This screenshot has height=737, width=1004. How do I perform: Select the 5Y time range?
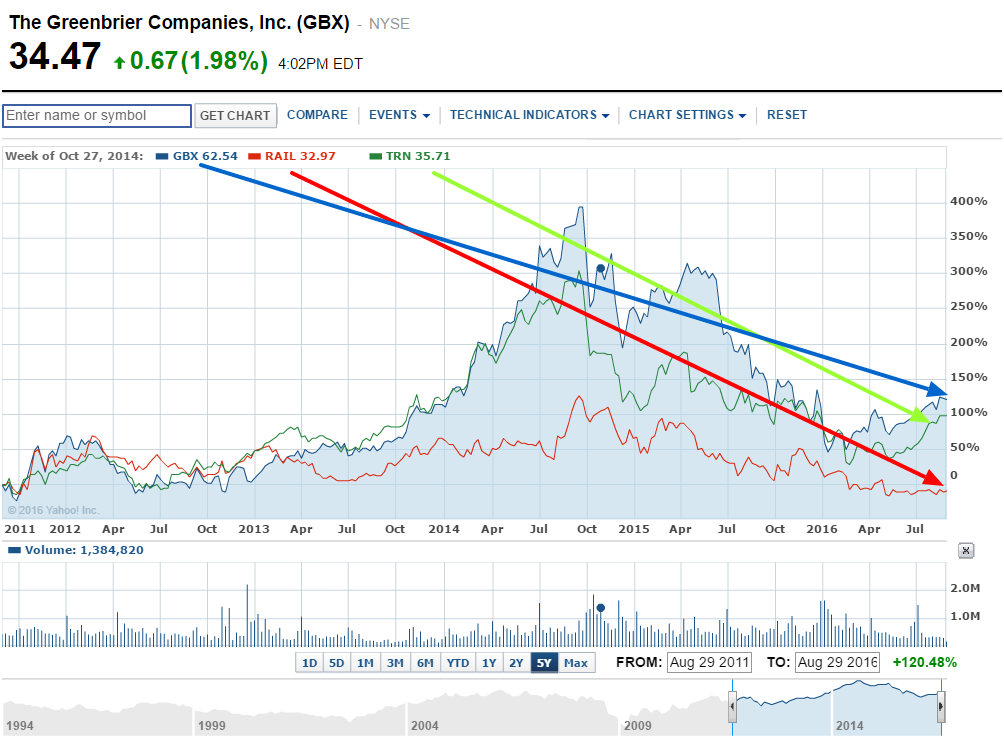tap(544, 663)
